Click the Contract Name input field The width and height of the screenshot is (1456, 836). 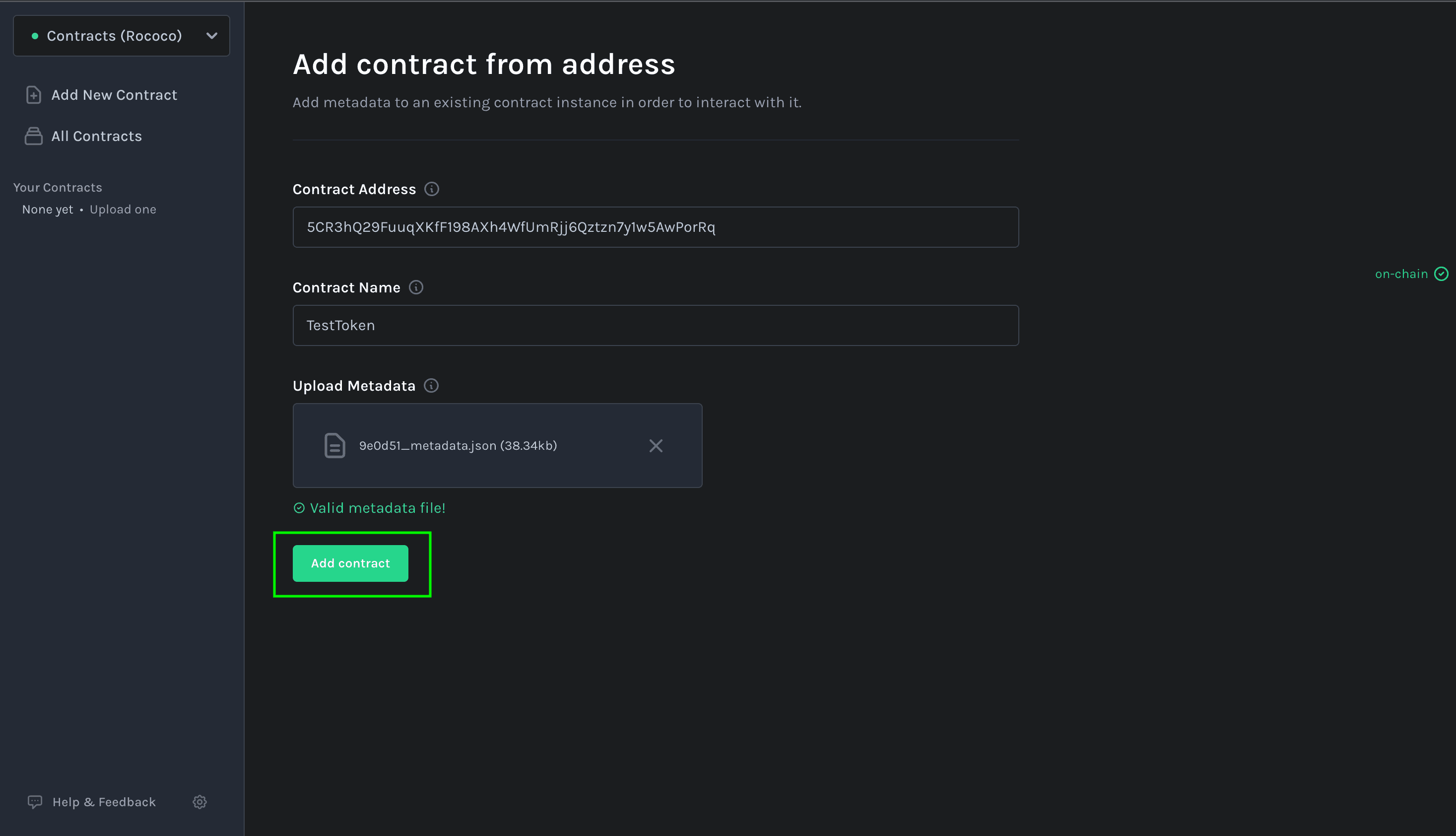coord(656,324)
